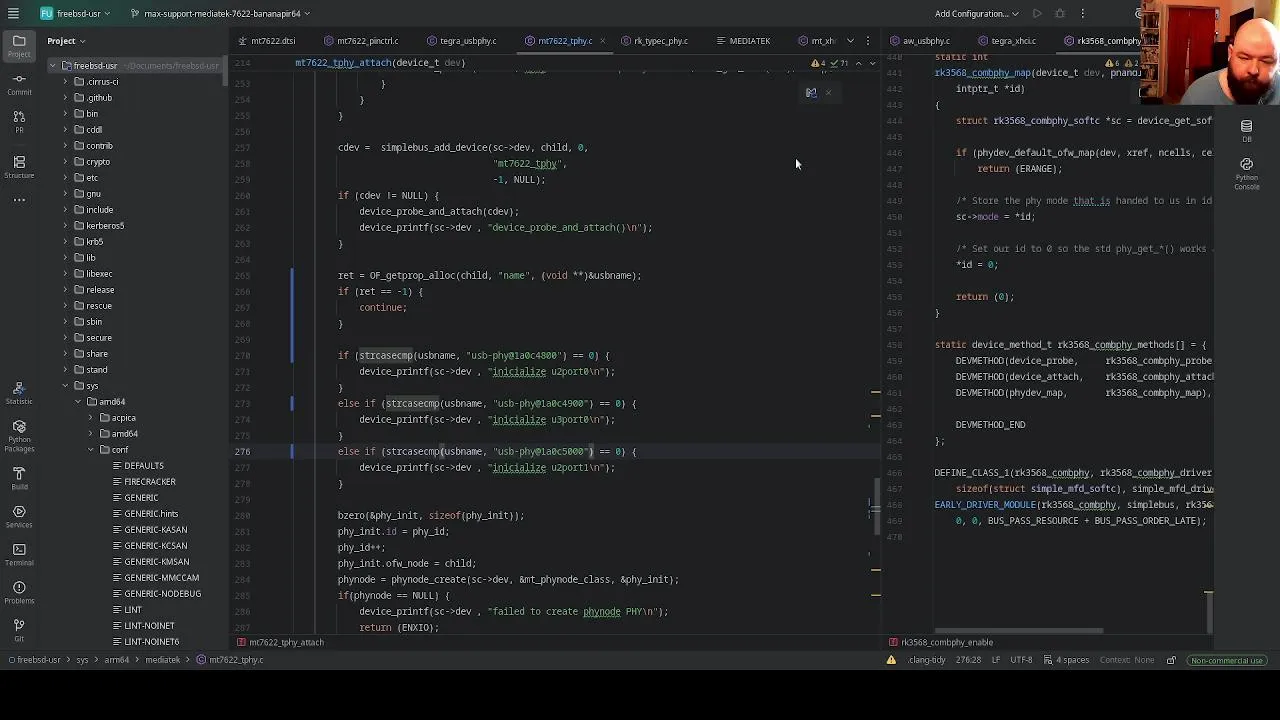This screenshot has height=720, width=1280.
Task: Collapse the conf folder
Action: [91, 450]
